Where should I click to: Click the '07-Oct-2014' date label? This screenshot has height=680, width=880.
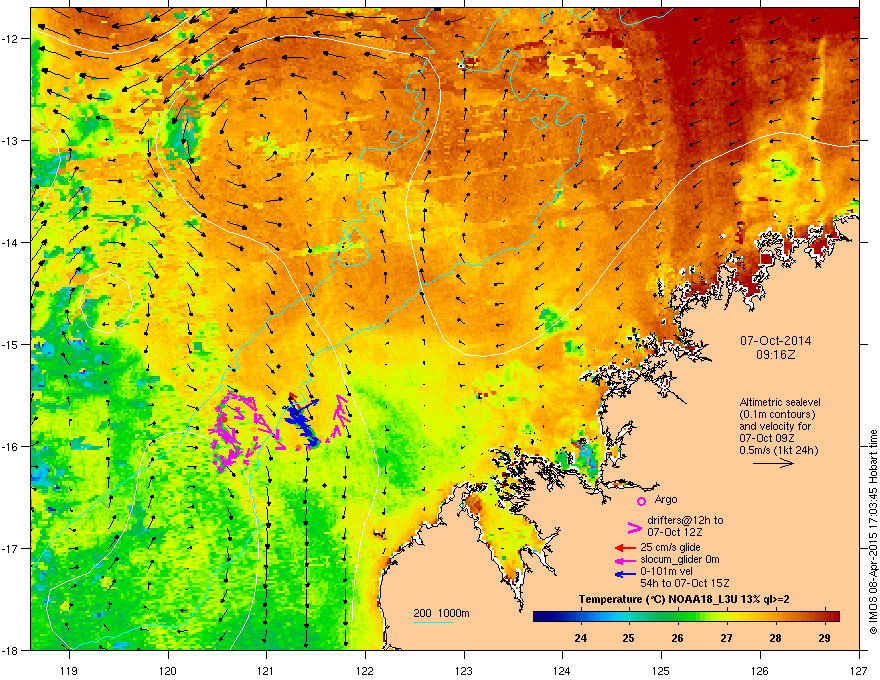click(x=776, y=341)
